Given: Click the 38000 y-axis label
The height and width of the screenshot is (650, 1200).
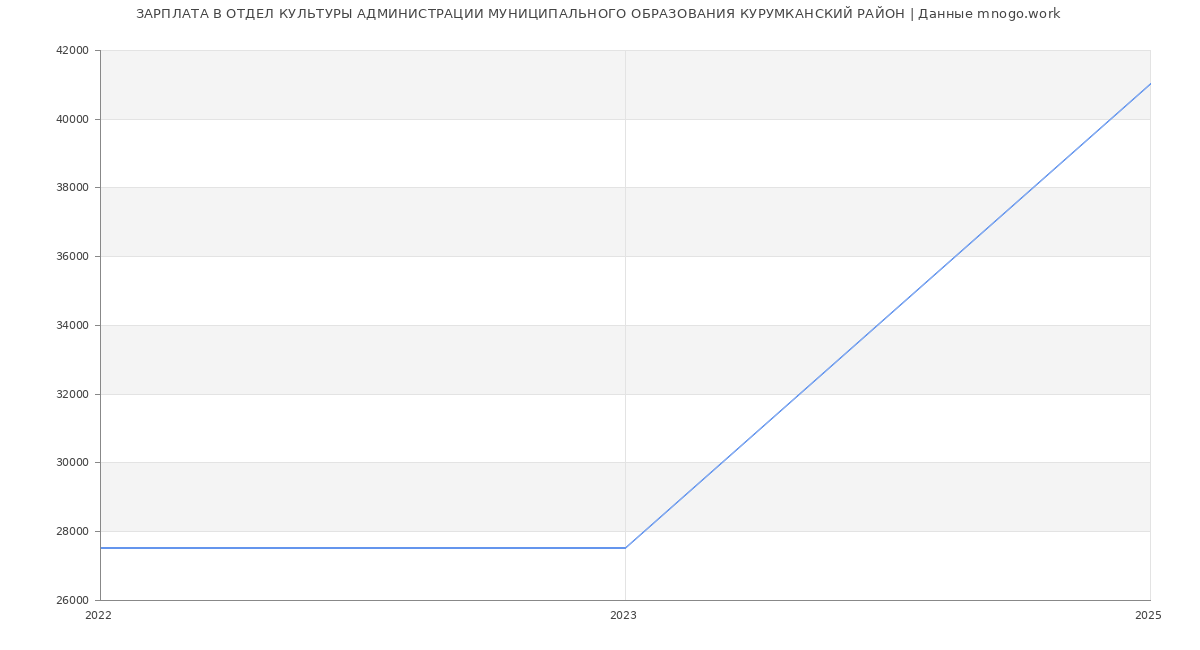Looking at the screenshot, I should 72,188.
